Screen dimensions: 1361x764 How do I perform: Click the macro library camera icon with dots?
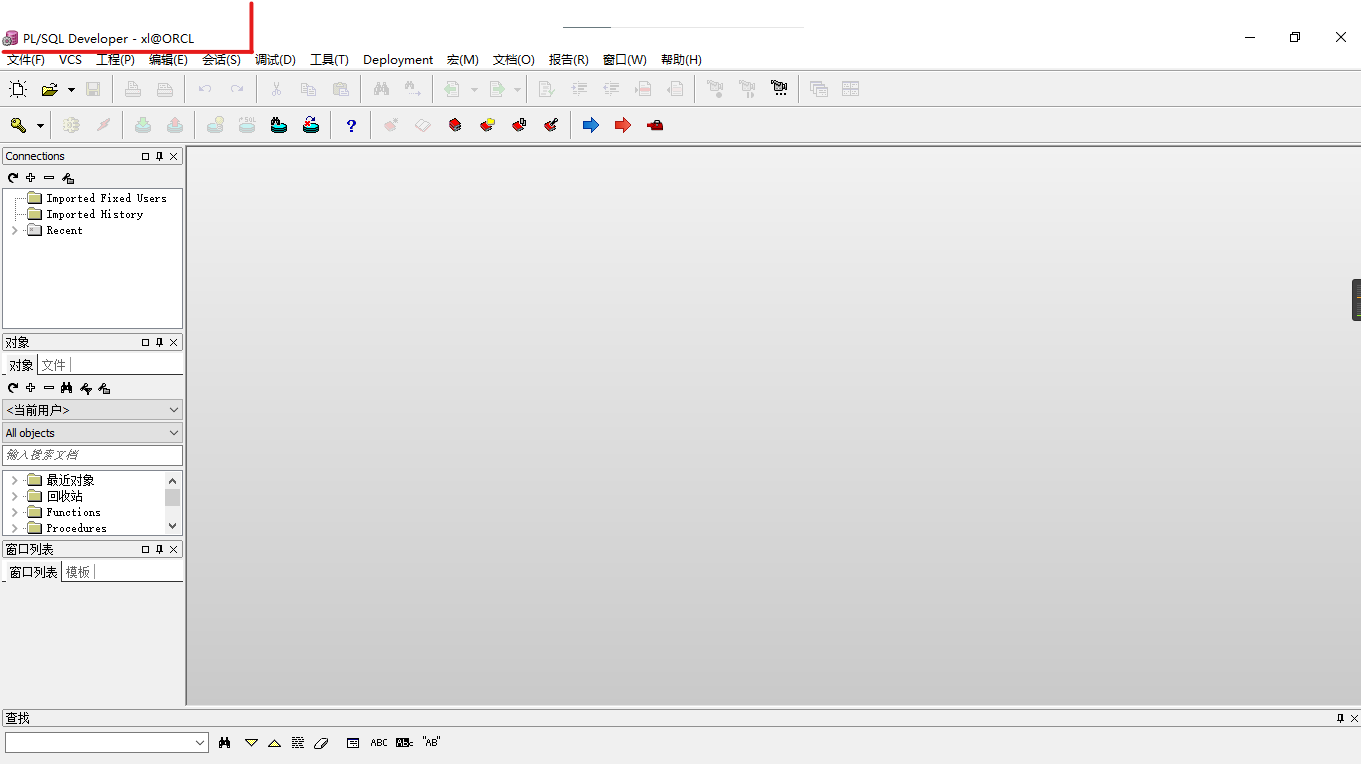tap(779, 89)
